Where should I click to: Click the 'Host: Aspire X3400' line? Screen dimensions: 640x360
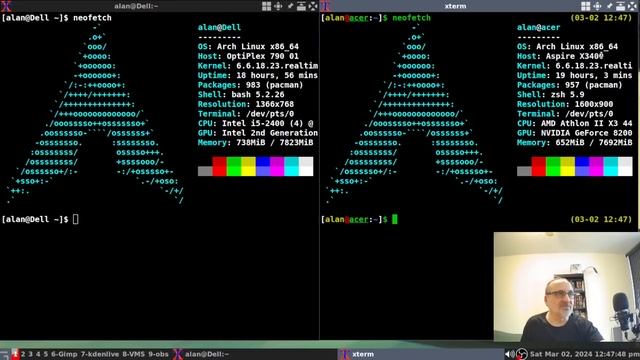[560, 56]
